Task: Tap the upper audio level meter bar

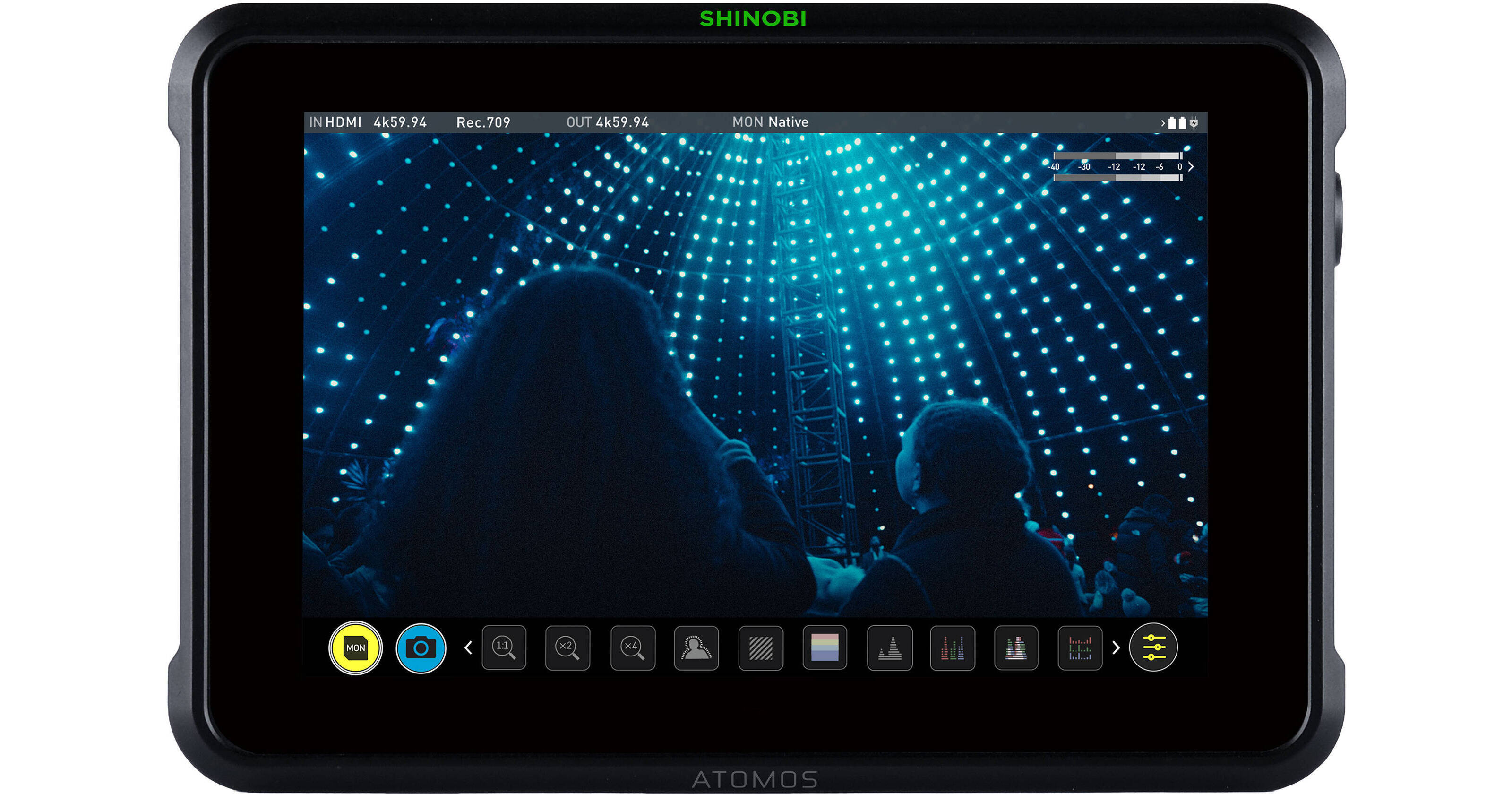Action: tap(1118, 155)
